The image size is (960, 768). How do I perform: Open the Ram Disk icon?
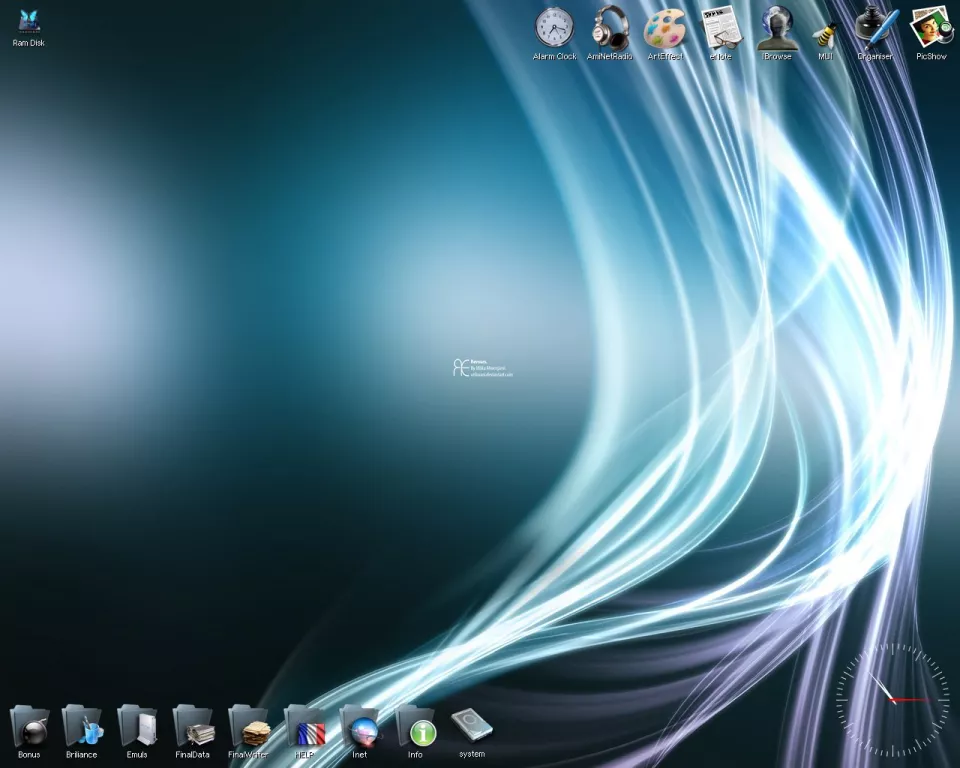(28, 23)
